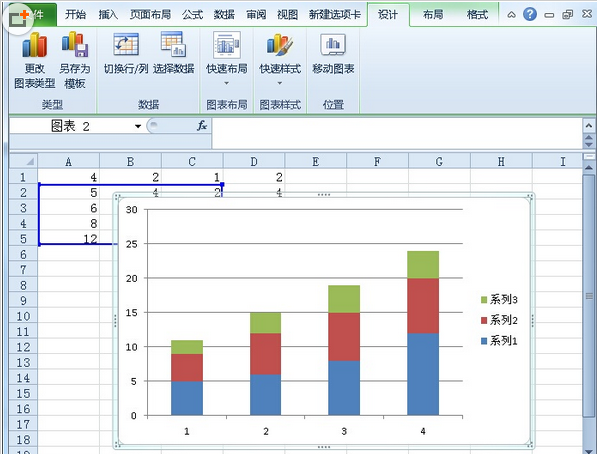Select the blue segment of bar 4
The image size is (597, 454).
tap(423, 374)
